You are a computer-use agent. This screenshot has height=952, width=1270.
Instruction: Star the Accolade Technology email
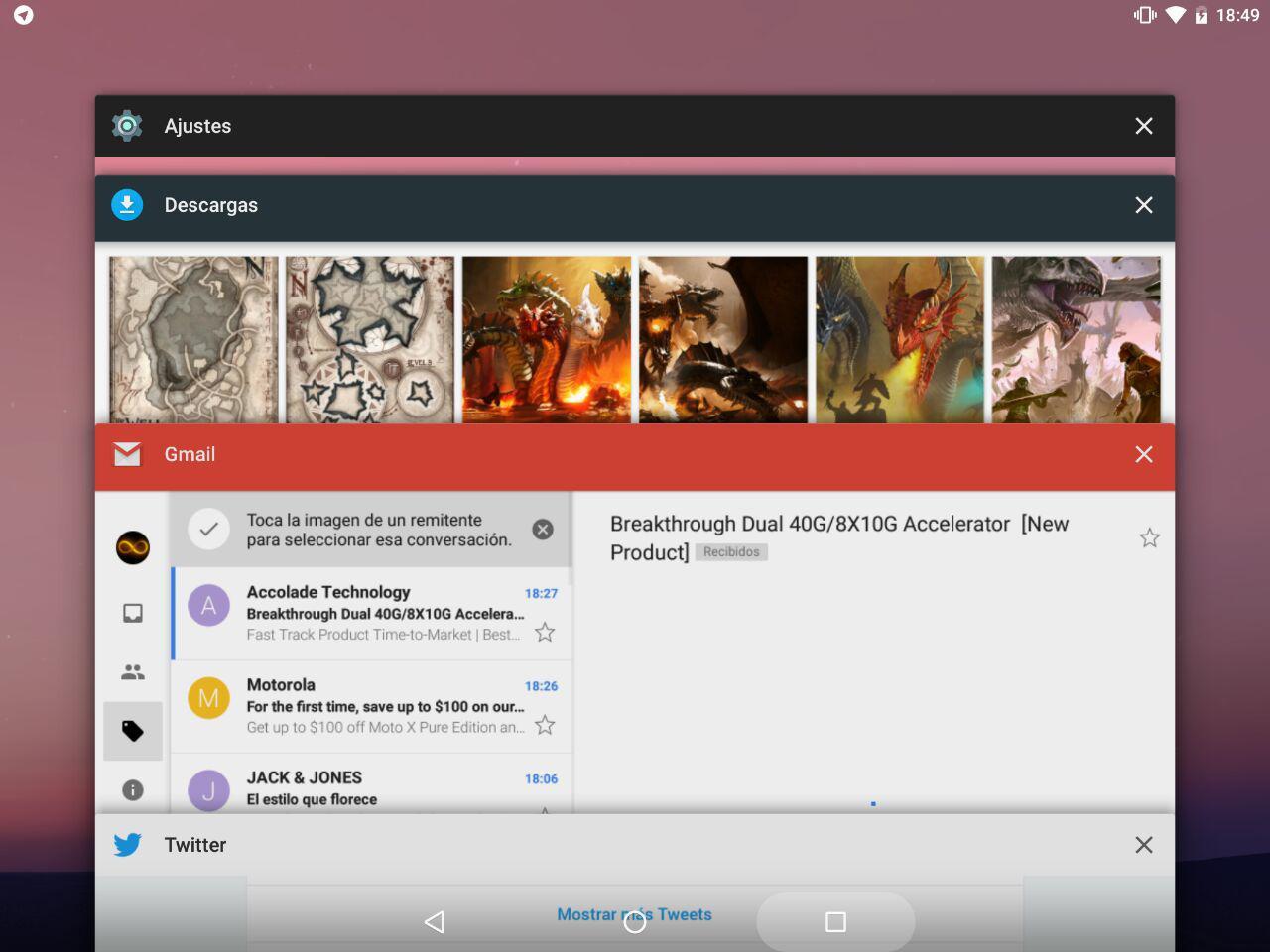click(545, 633)
